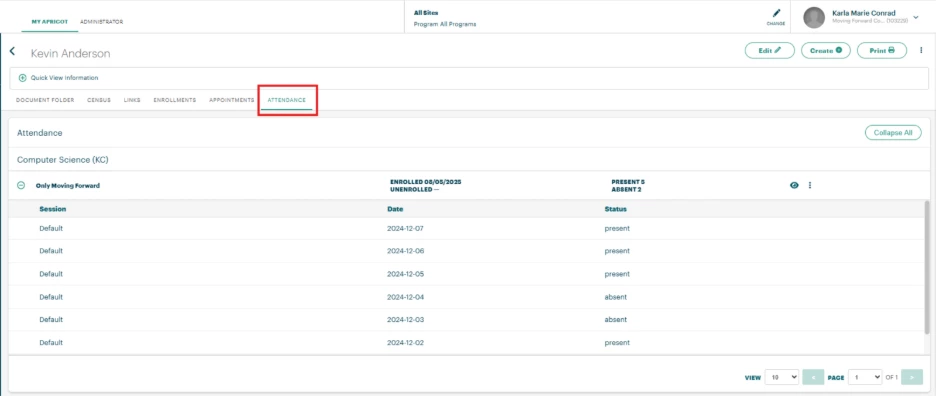Open the View rows-per-page dropdown

(x=781, y=377)
